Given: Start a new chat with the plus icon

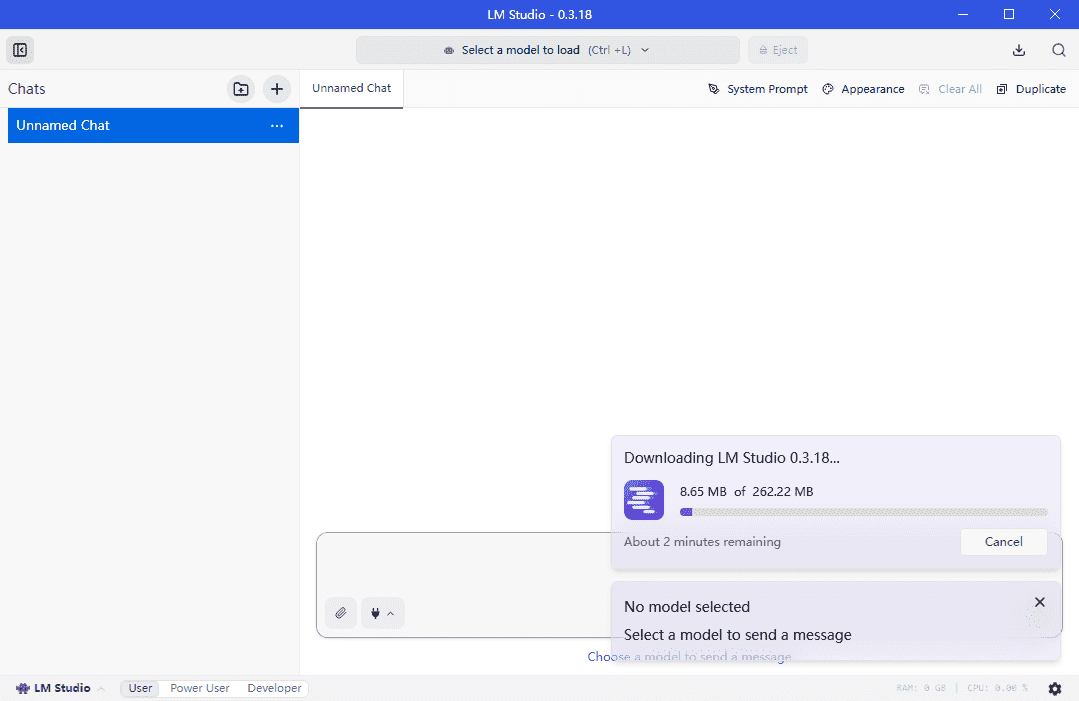Looking at the screenshot, I should click(x=277, y=89).
